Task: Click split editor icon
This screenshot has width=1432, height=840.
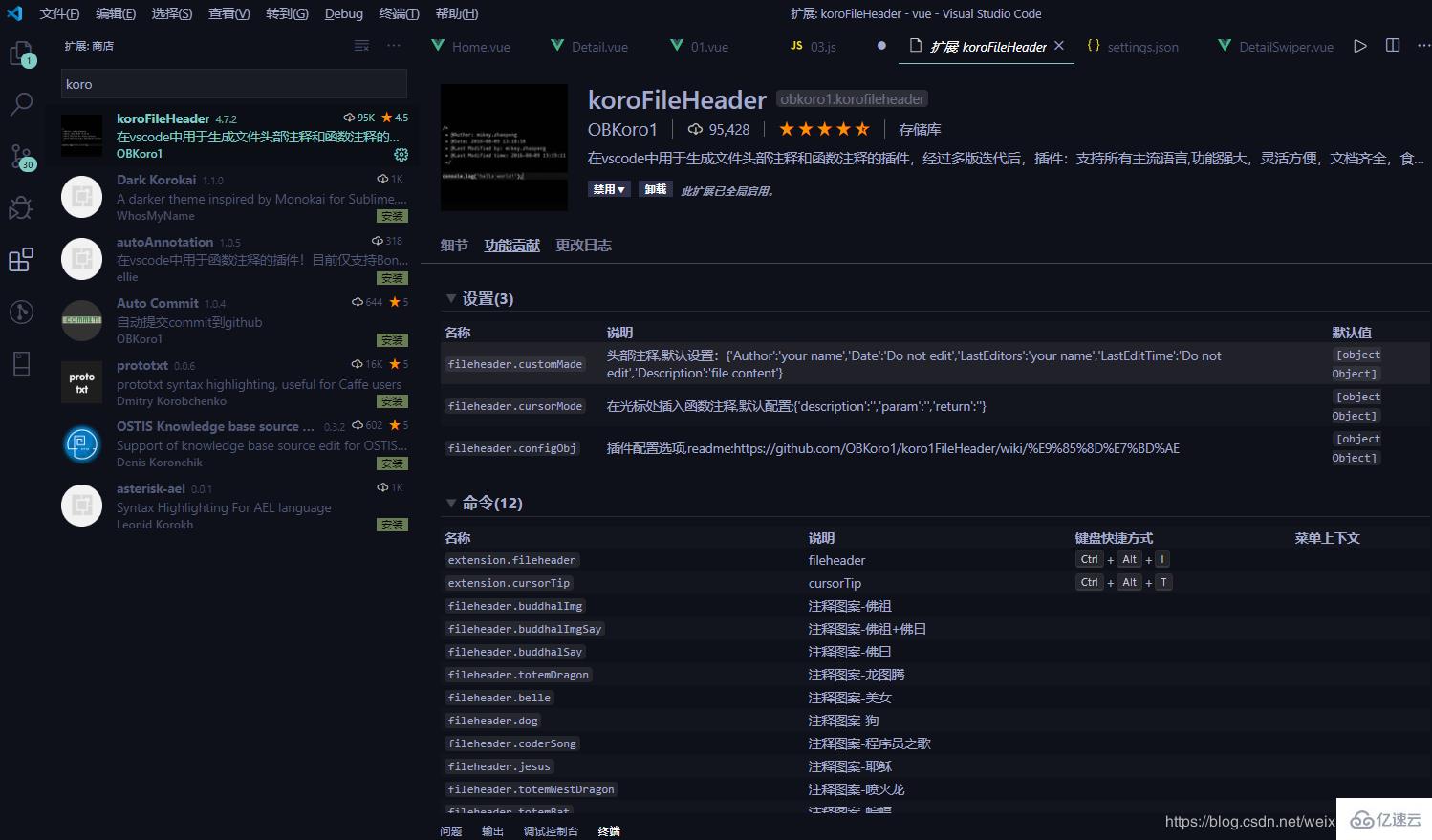Action: [1393, 46]
